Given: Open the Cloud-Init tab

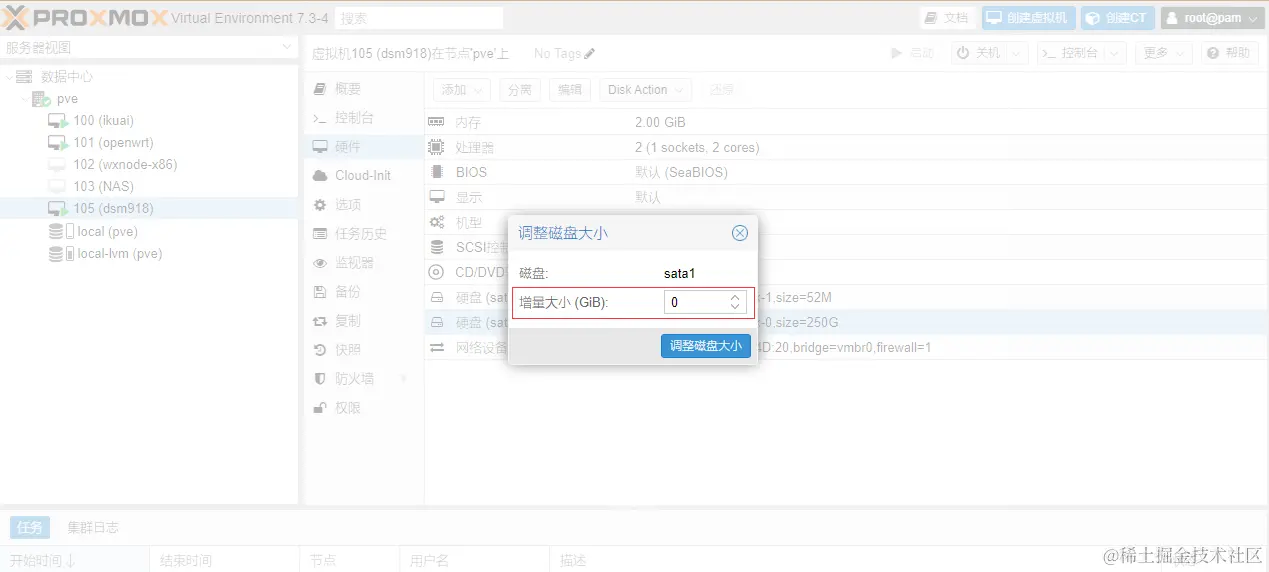Looking at the screenshot, I should (x=363, y=176).
